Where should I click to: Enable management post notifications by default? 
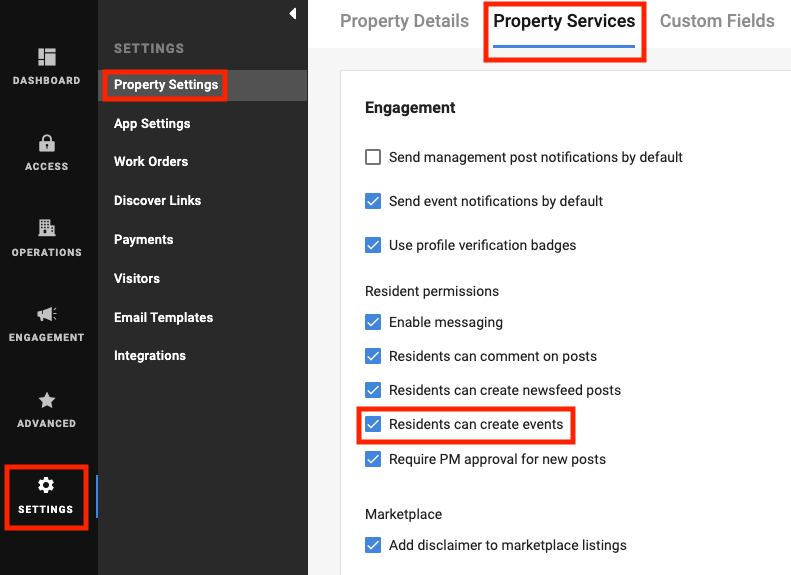pyautogui.click(x=373, y=157)
